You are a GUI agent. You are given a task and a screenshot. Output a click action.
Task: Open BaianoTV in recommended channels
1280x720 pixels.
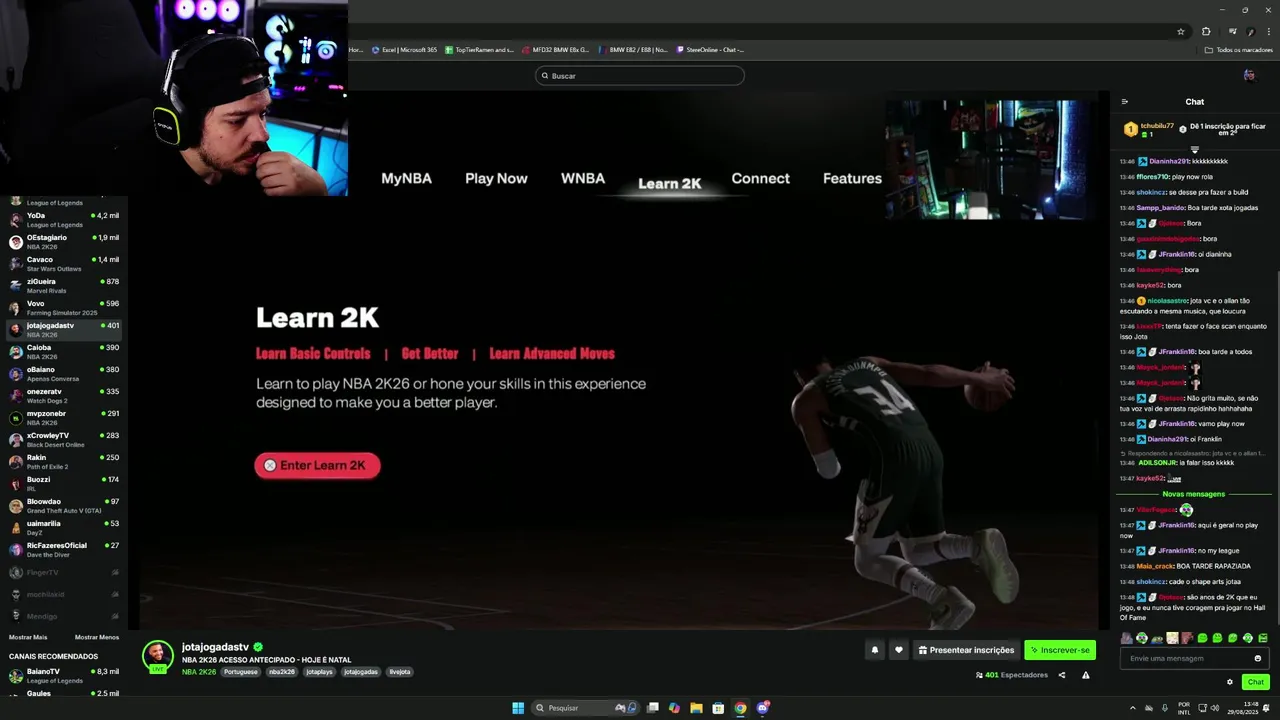coord(62,675)
